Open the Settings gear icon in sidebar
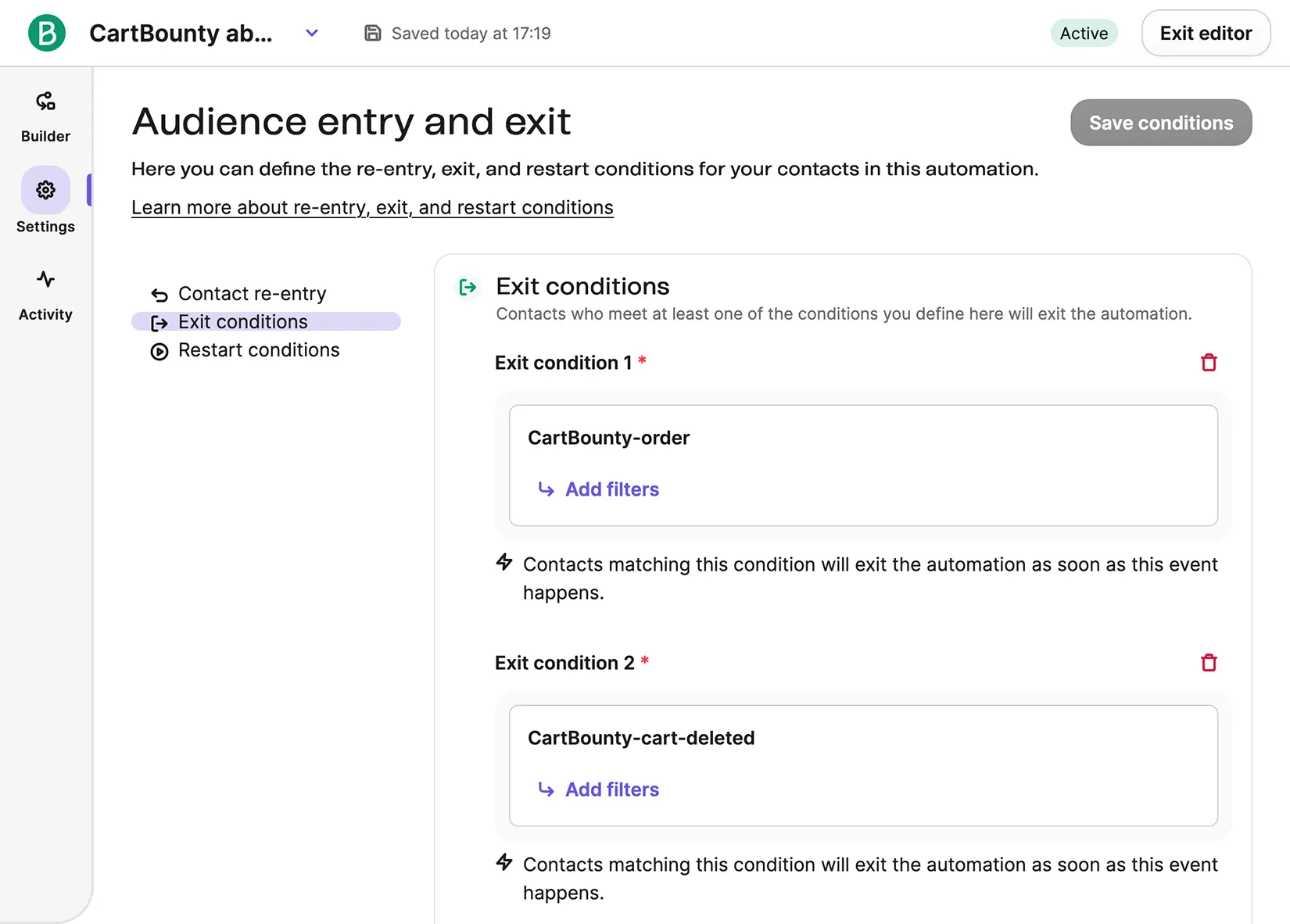The image size is (1290, 924). point(45,190)
